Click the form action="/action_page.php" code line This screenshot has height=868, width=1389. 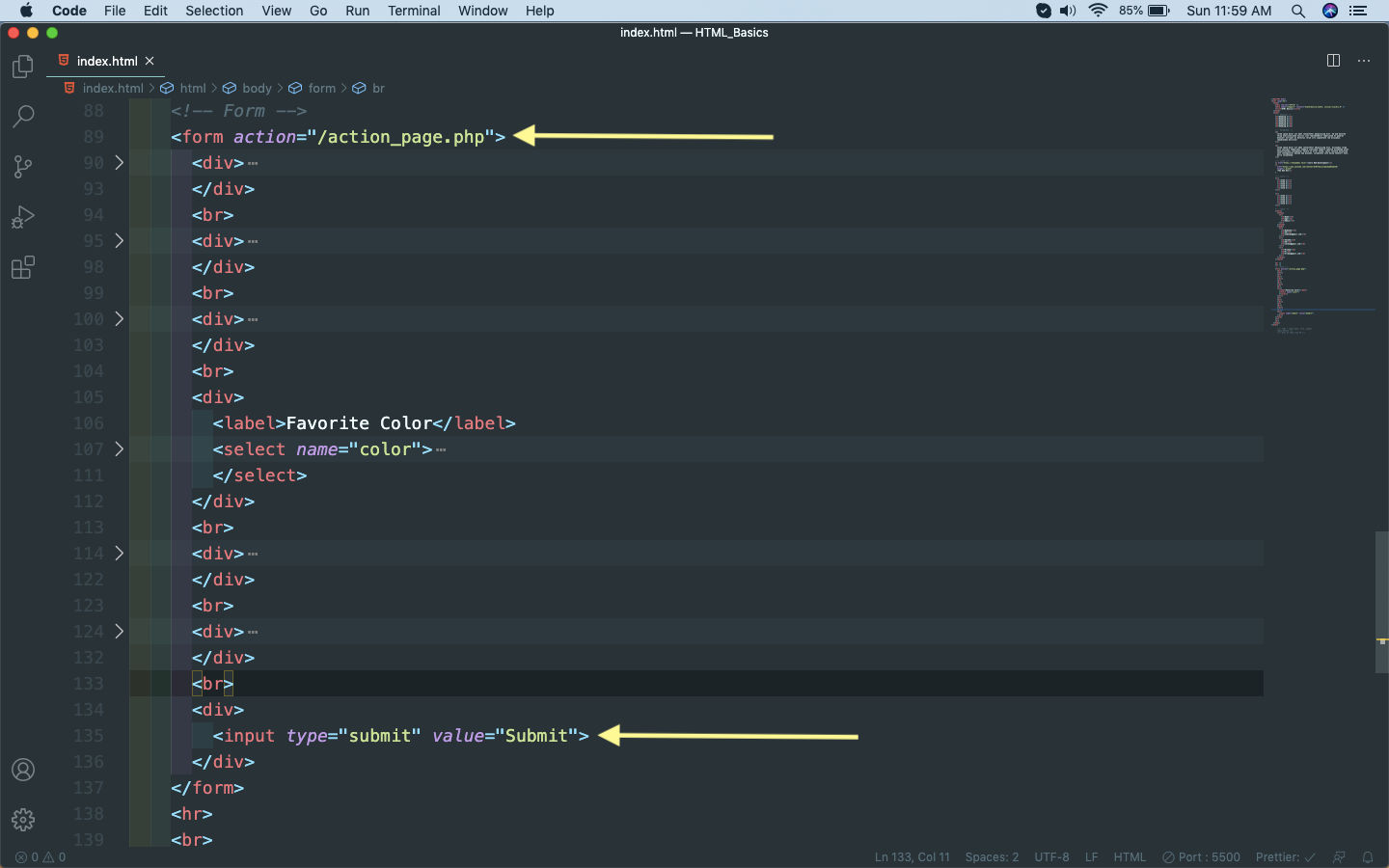pos(338,136)
